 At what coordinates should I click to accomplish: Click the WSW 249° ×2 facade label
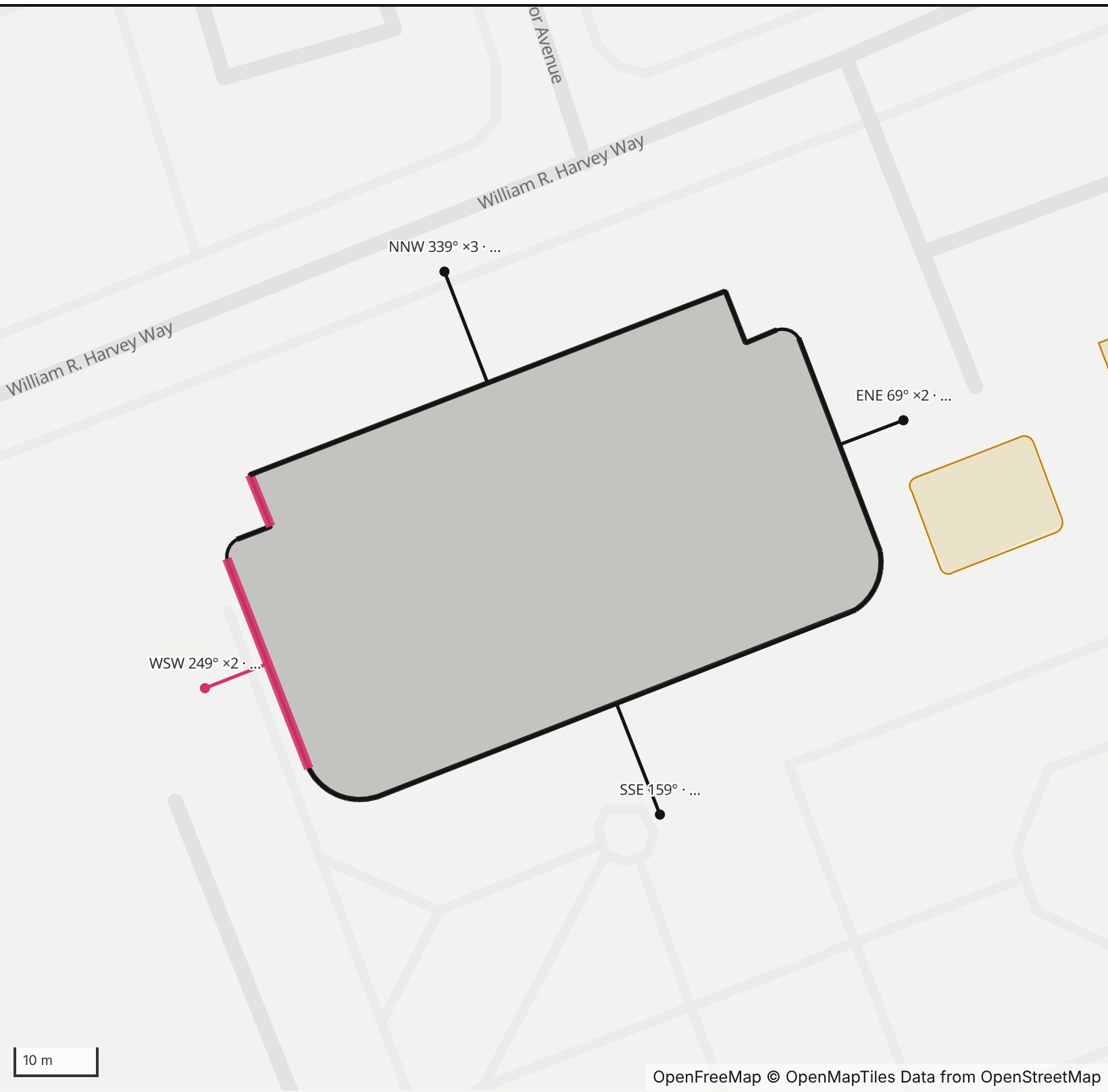click(x=205, y=663)
